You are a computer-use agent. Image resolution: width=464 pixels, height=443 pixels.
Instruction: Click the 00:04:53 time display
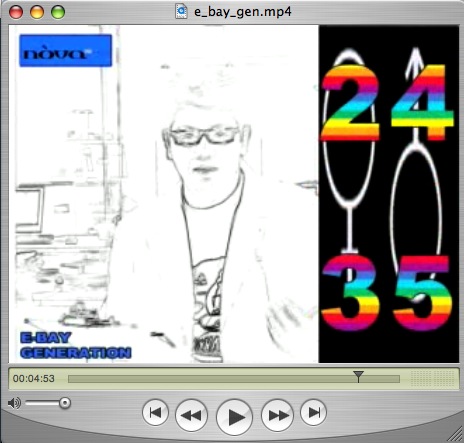pos(34,379)
